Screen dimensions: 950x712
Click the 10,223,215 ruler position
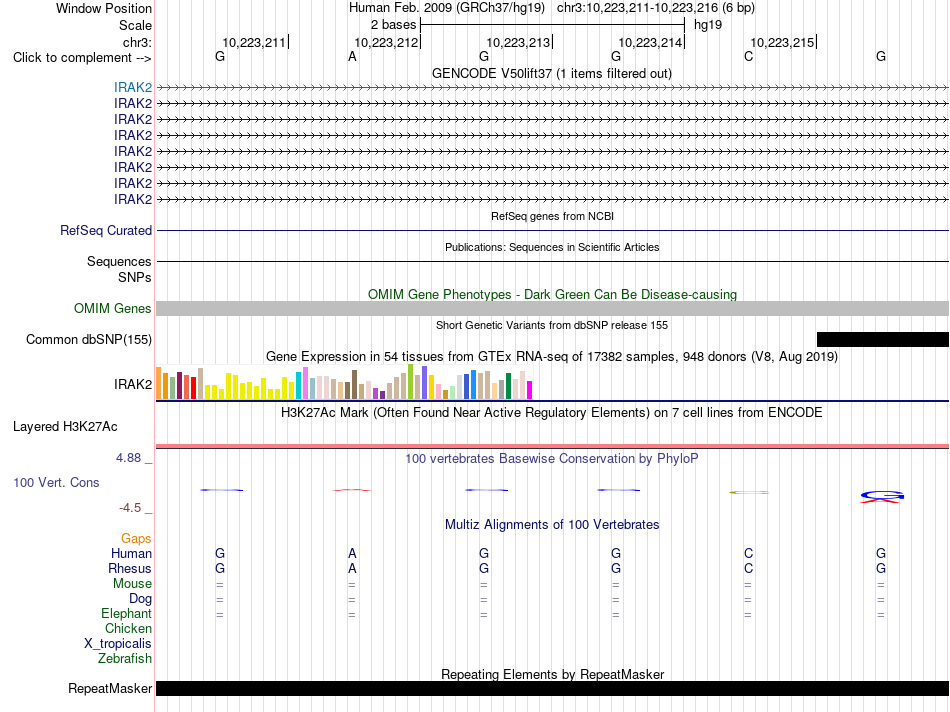[x=782, y=42]
